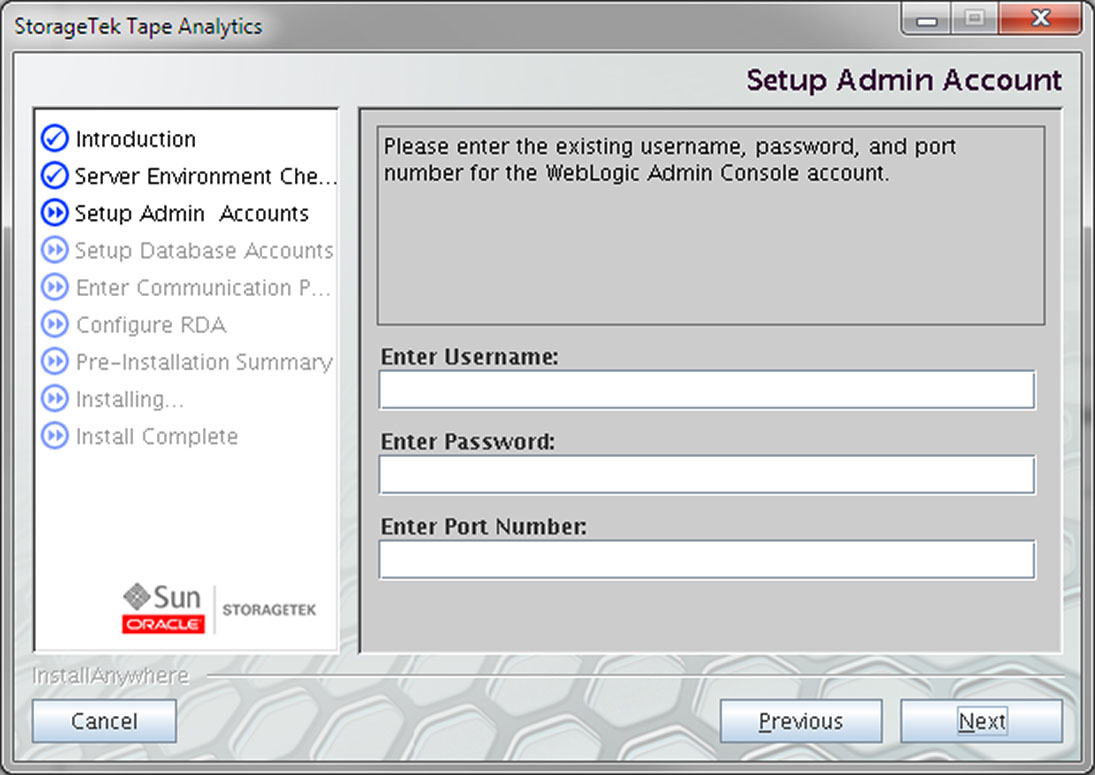
Task: Select the Server Environment Che... step label
Action: [206, 176]
